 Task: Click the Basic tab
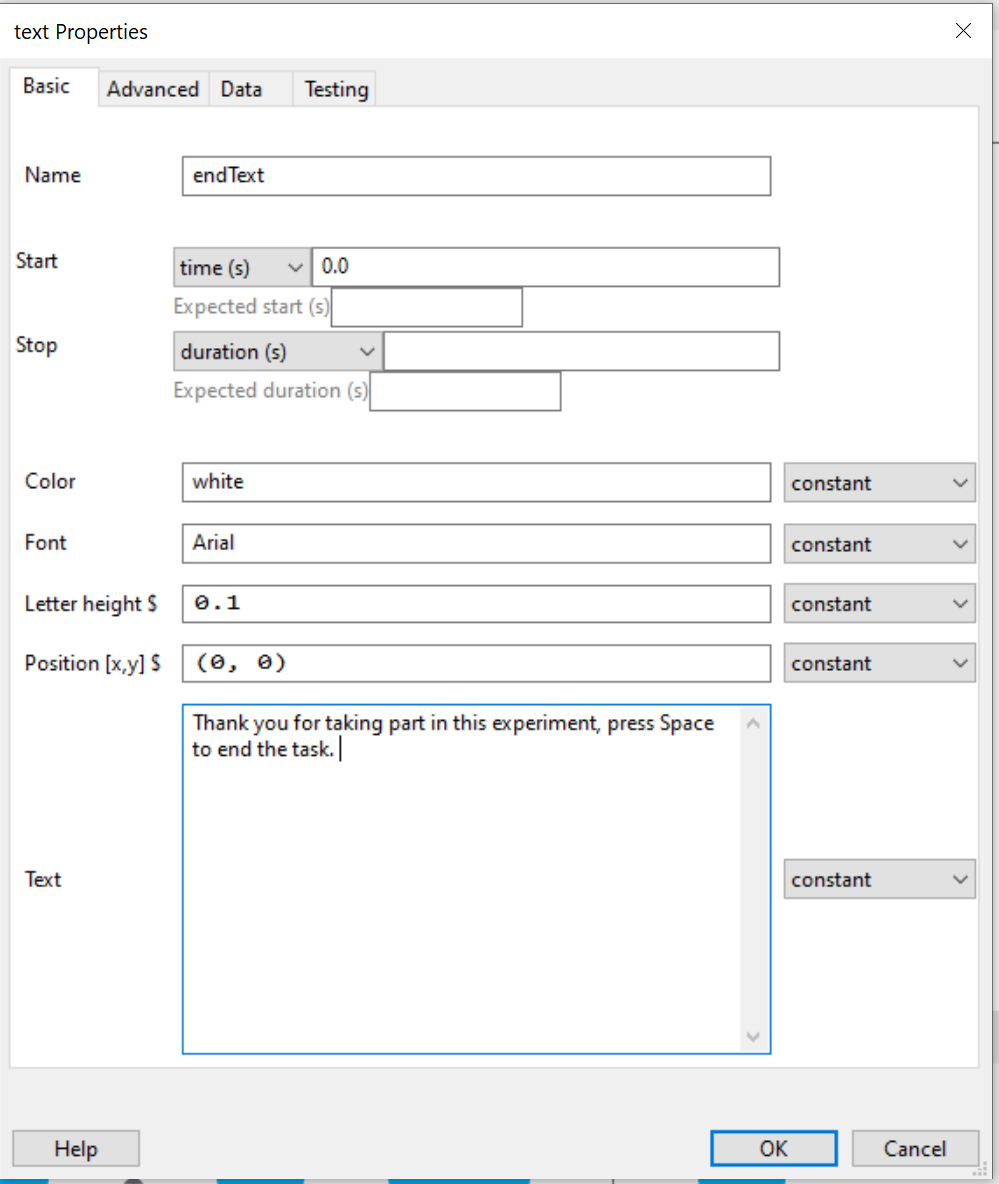coord(47,86)
